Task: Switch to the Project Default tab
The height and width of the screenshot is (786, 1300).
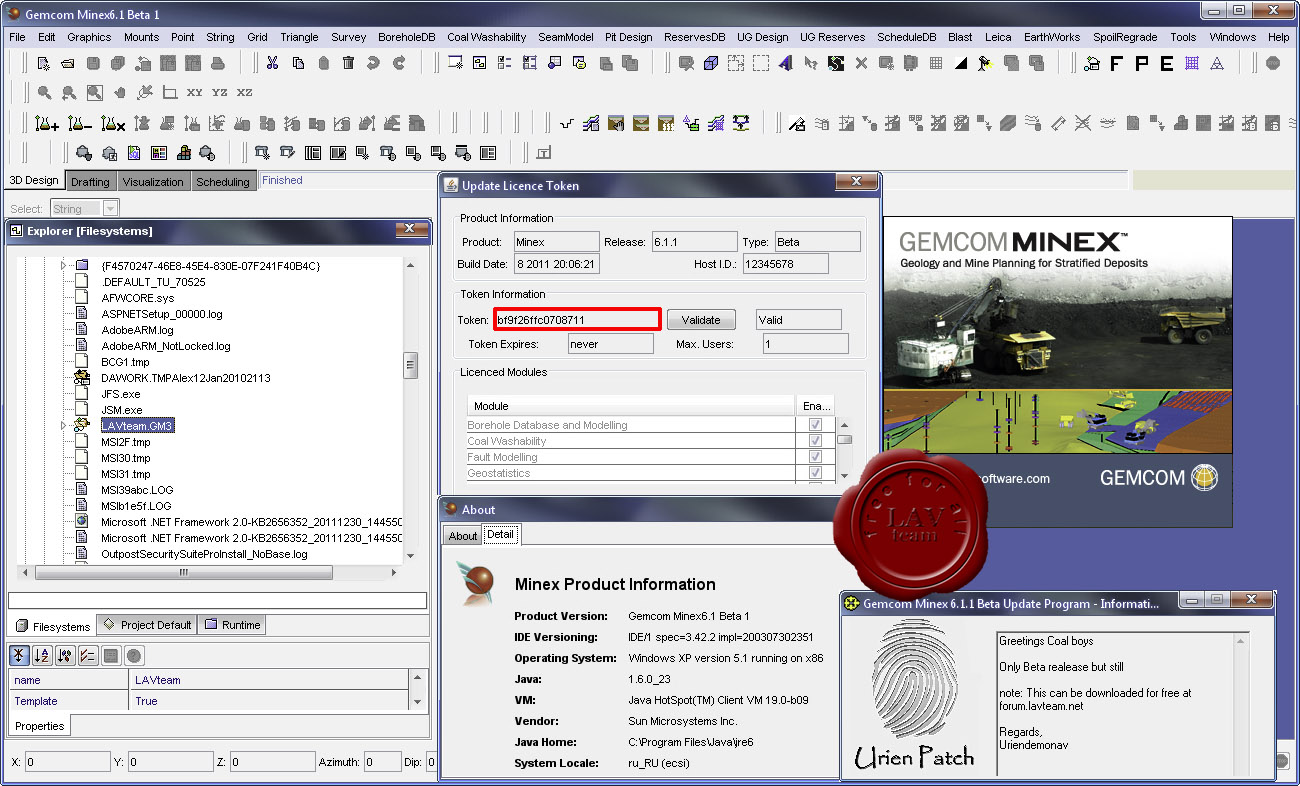Action: point(147,625)
